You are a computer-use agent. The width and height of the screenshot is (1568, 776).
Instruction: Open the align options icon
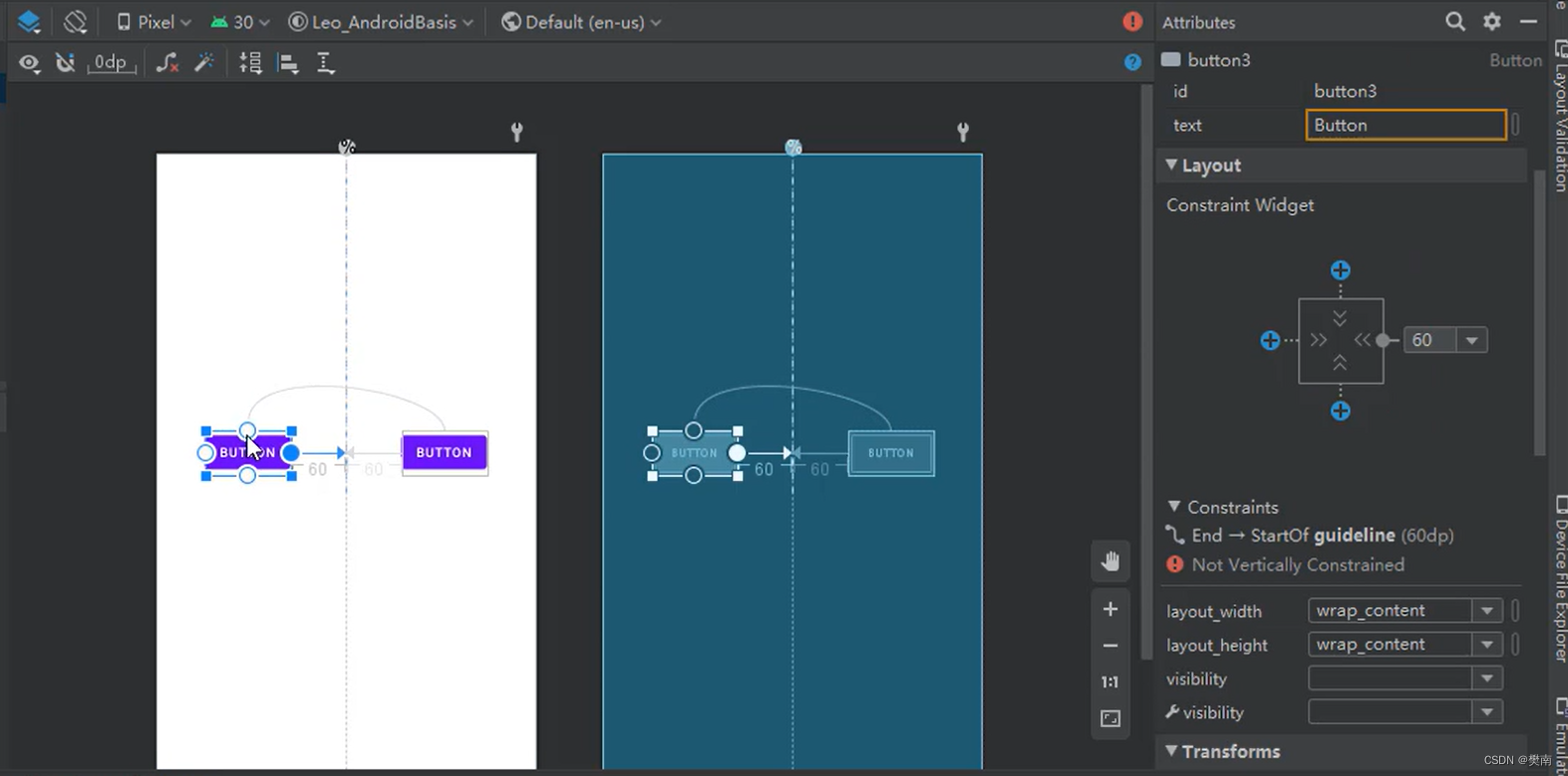click(288, 63)
